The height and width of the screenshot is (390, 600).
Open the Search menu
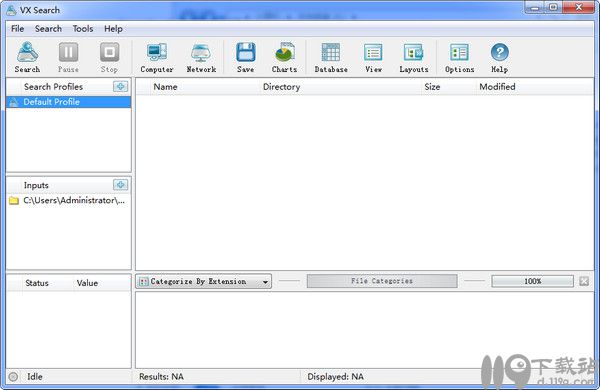[x=48, y=29]
